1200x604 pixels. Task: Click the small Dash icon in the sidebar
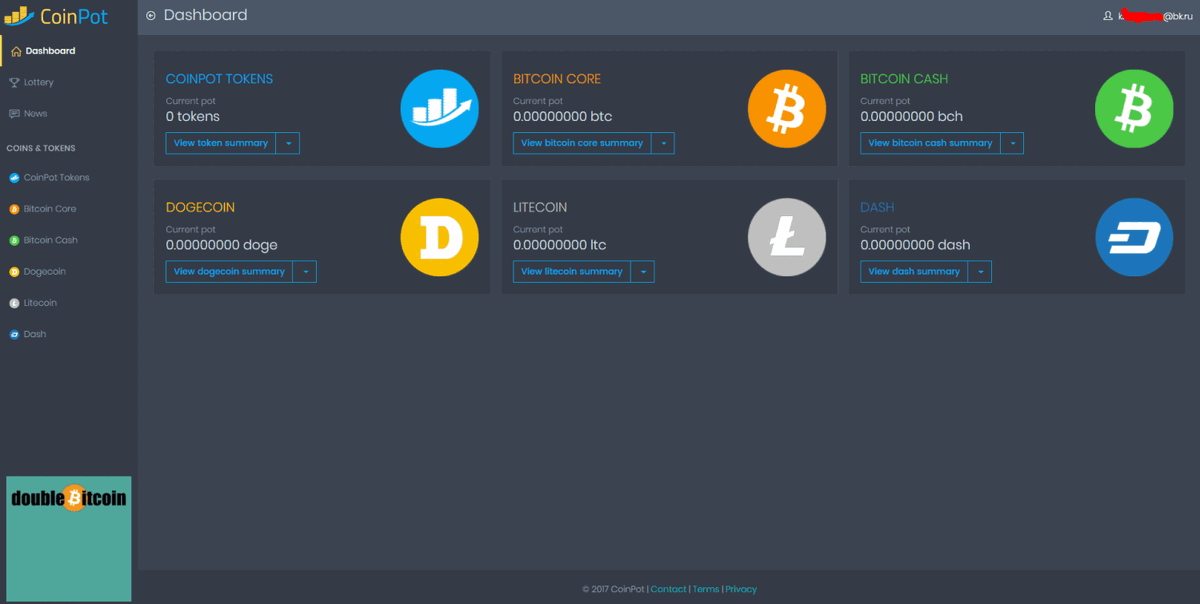(x=14, y=334)
